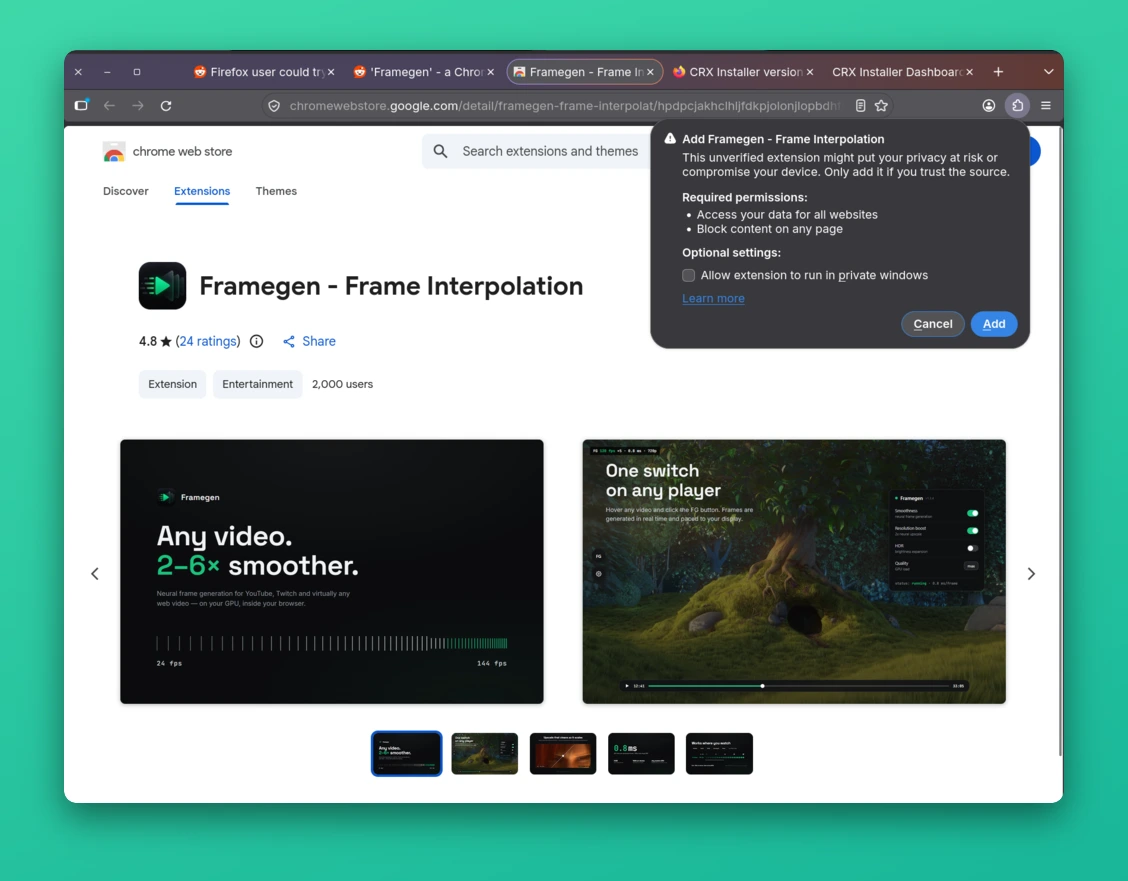Click the Chrome Web Store logo
The image size is (1128, 881).
(114, 152)
